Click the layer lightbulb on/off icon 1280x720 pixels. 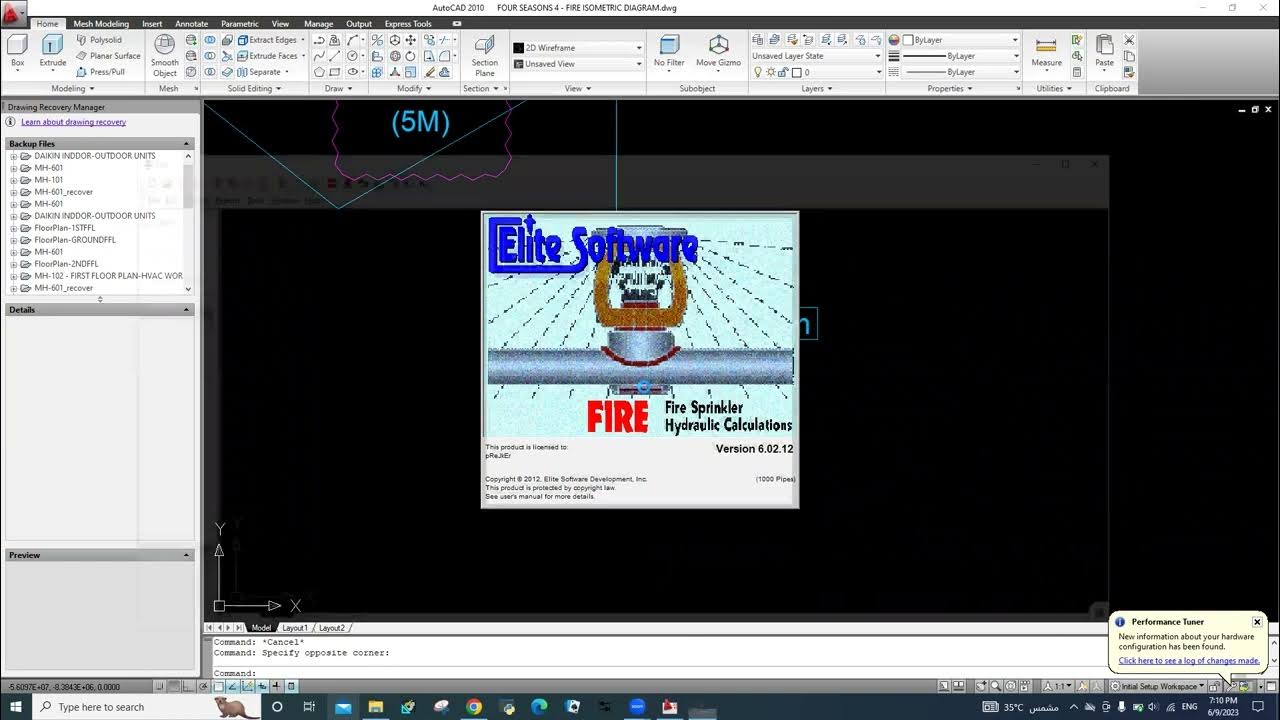(x=757, y=72)
